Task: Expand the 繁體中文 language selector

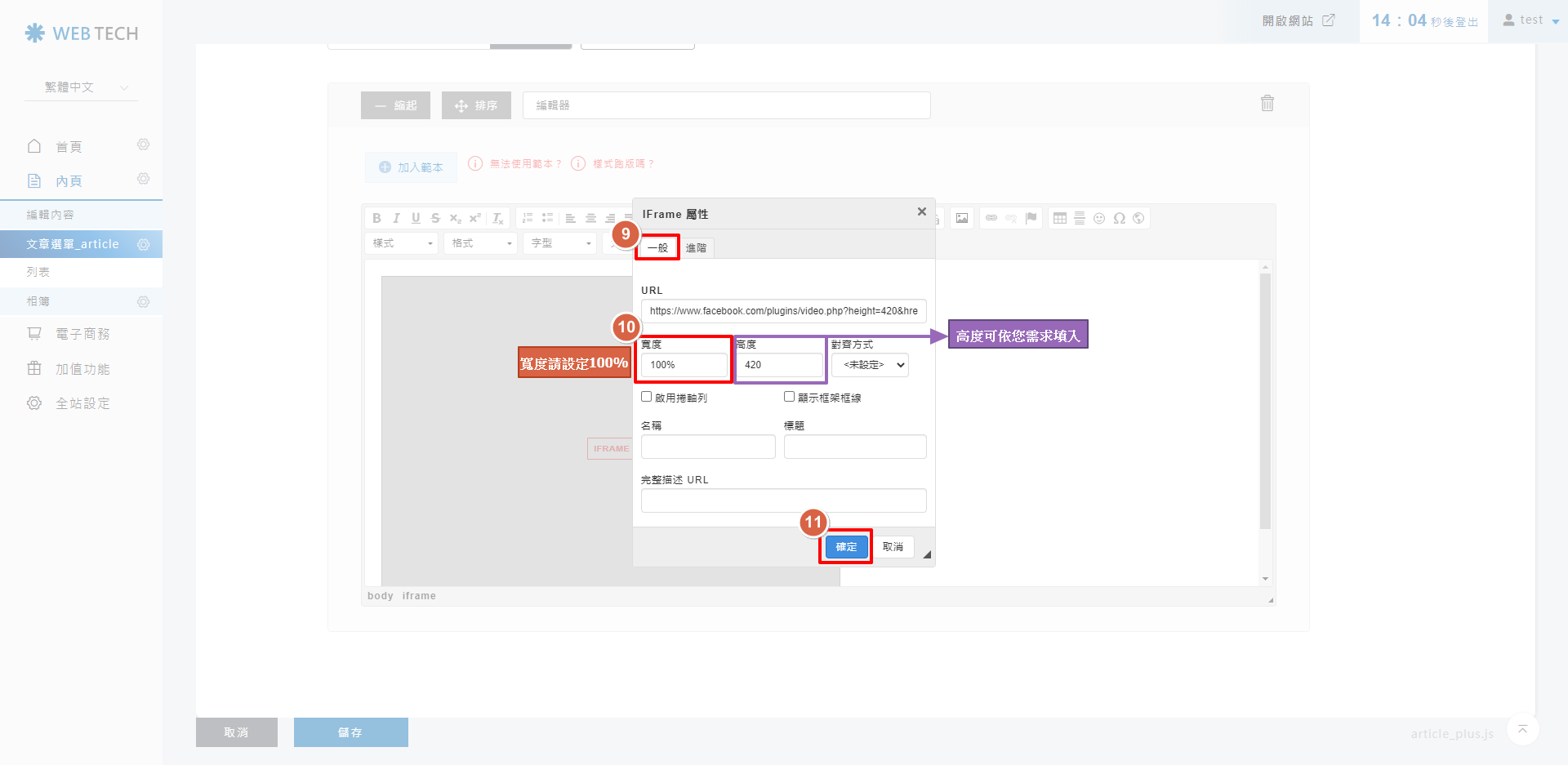Action: pos(82,87)
